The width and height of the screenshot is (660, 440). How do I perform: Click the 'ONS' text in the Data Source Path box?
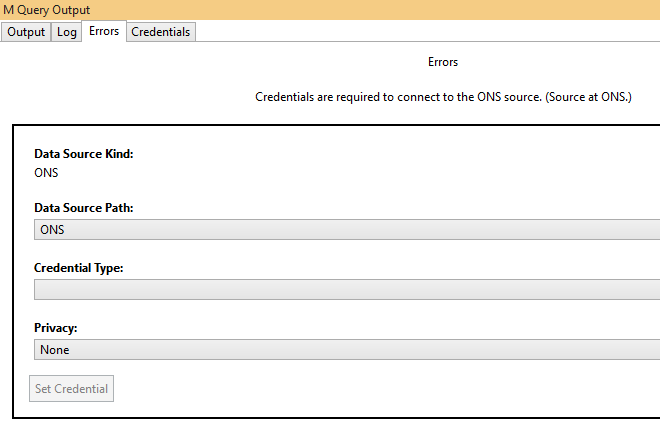(x=52, y=230)
